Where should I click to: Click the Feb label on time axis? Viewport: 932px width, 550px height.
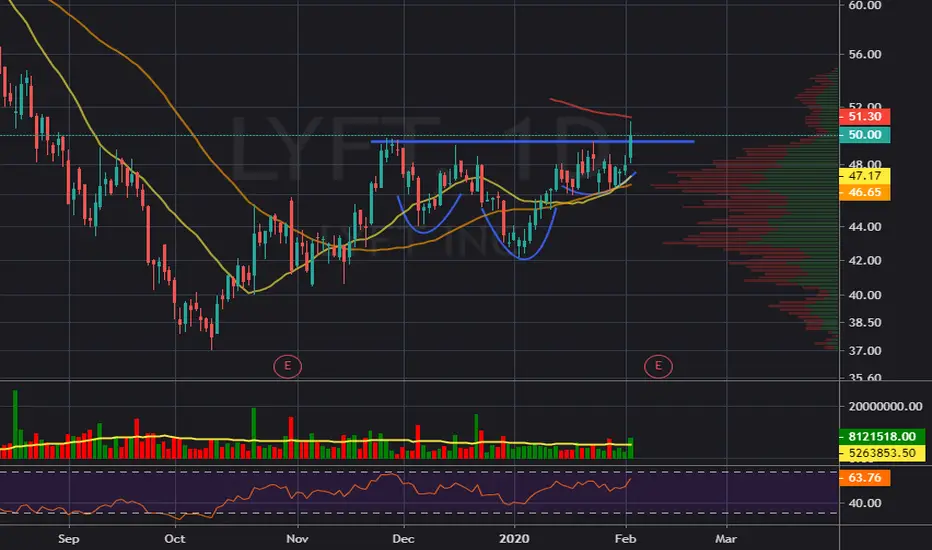(x=625, y=539)
